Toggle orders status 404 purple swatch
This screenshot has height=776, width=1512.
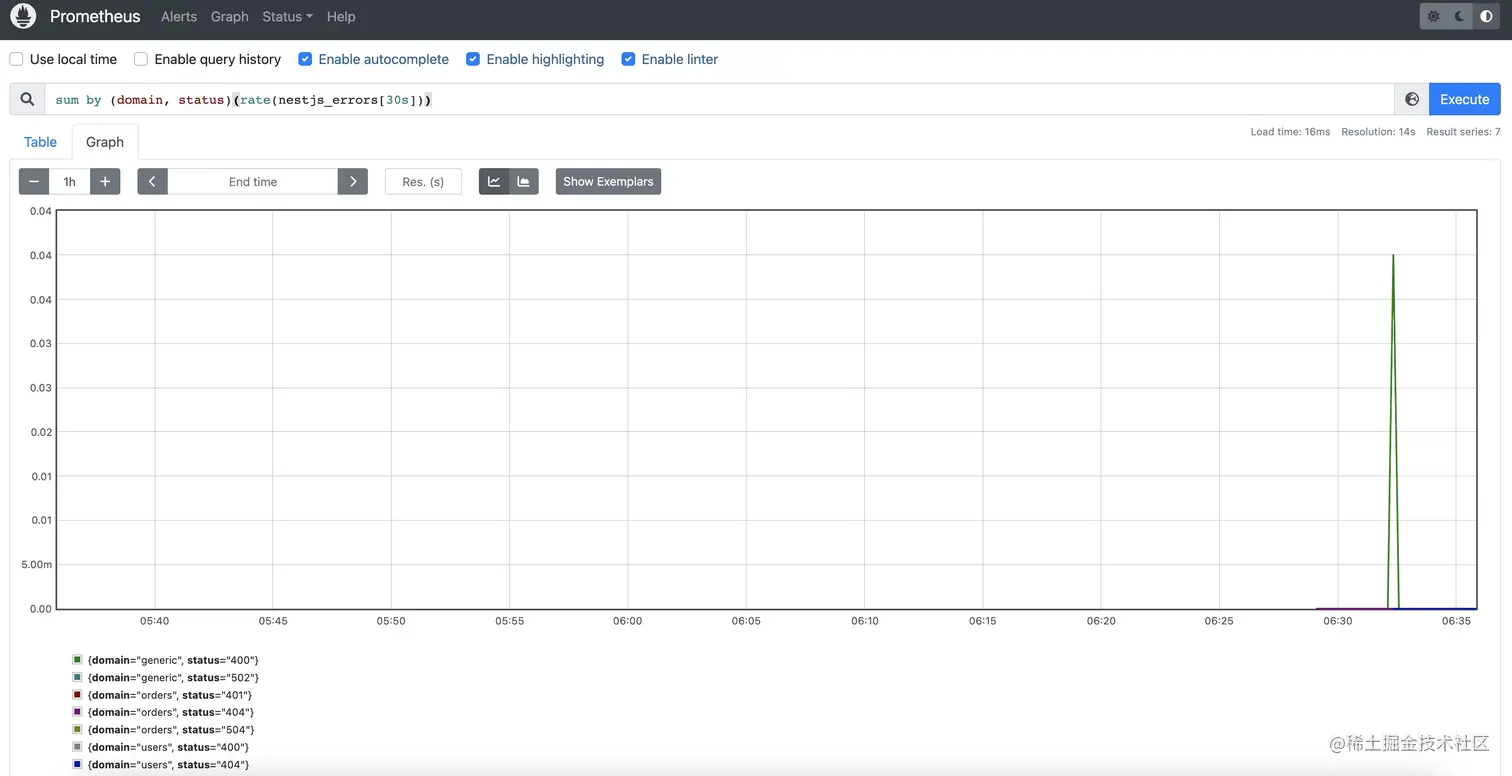[77, 712]
